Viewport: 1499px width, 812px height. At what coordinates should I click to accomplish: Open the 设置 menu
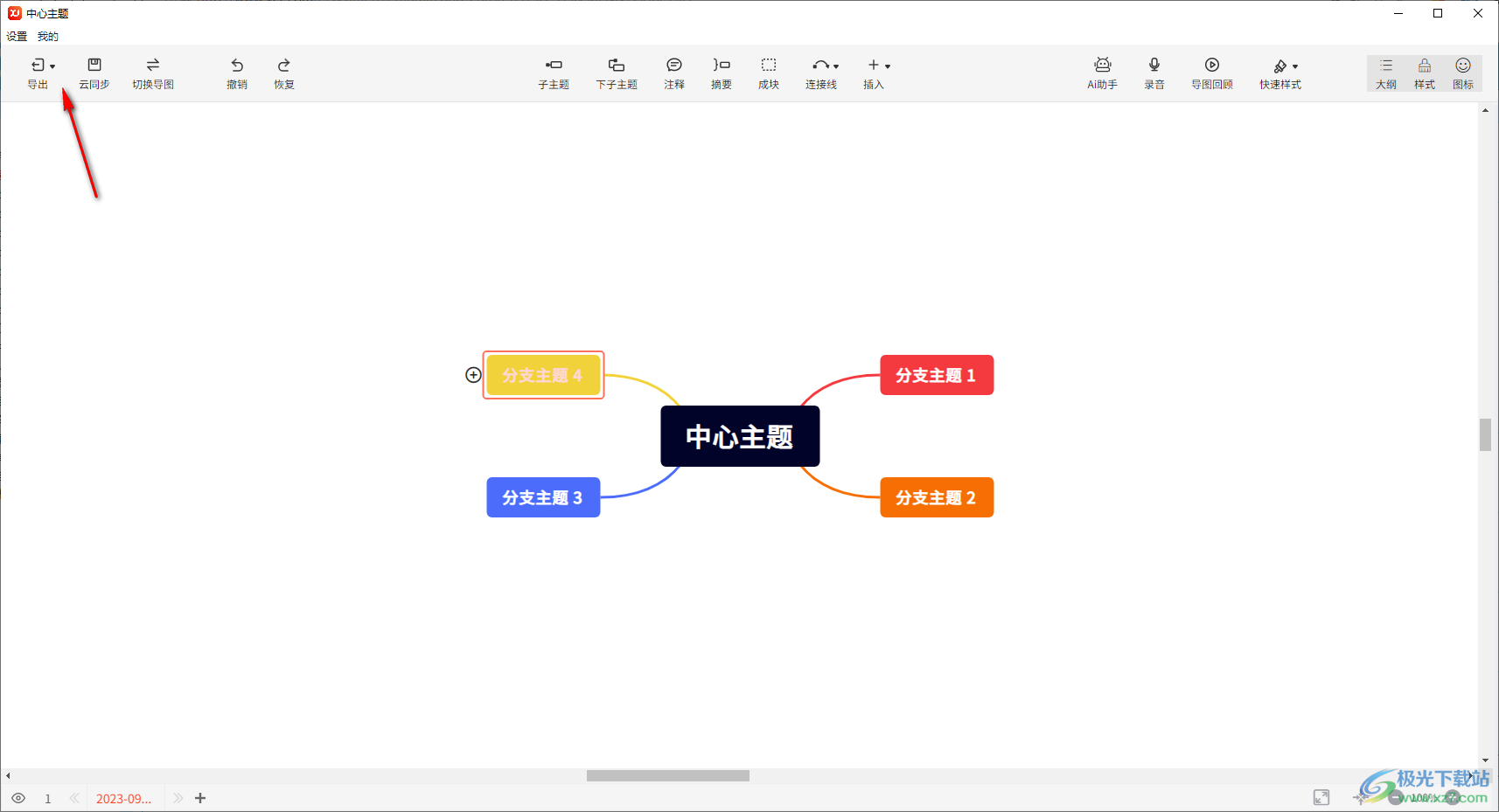click(17, 37)
